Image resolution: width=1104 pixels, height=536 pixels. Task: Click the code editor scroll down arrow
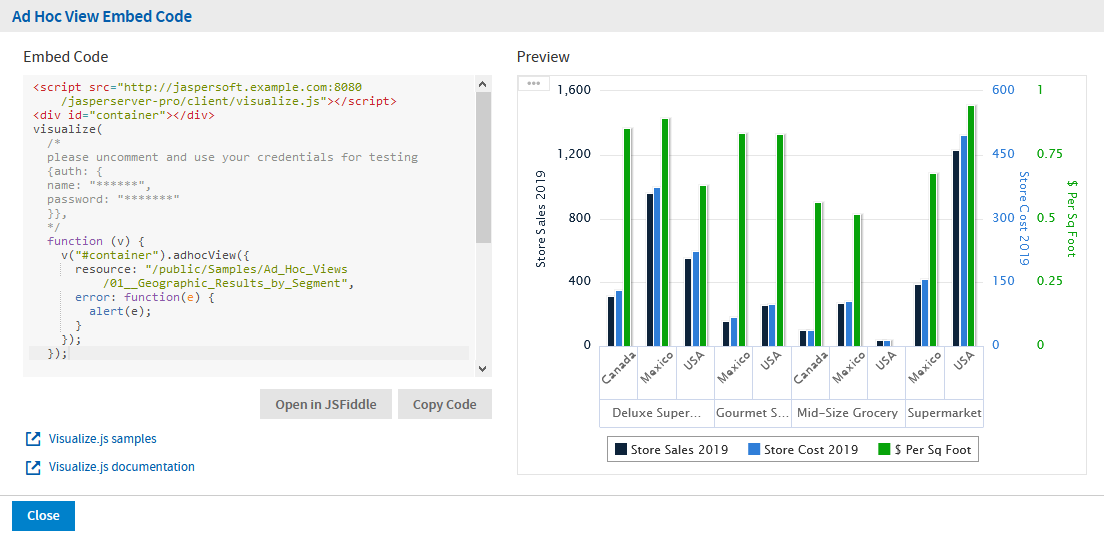pos(482,368)
